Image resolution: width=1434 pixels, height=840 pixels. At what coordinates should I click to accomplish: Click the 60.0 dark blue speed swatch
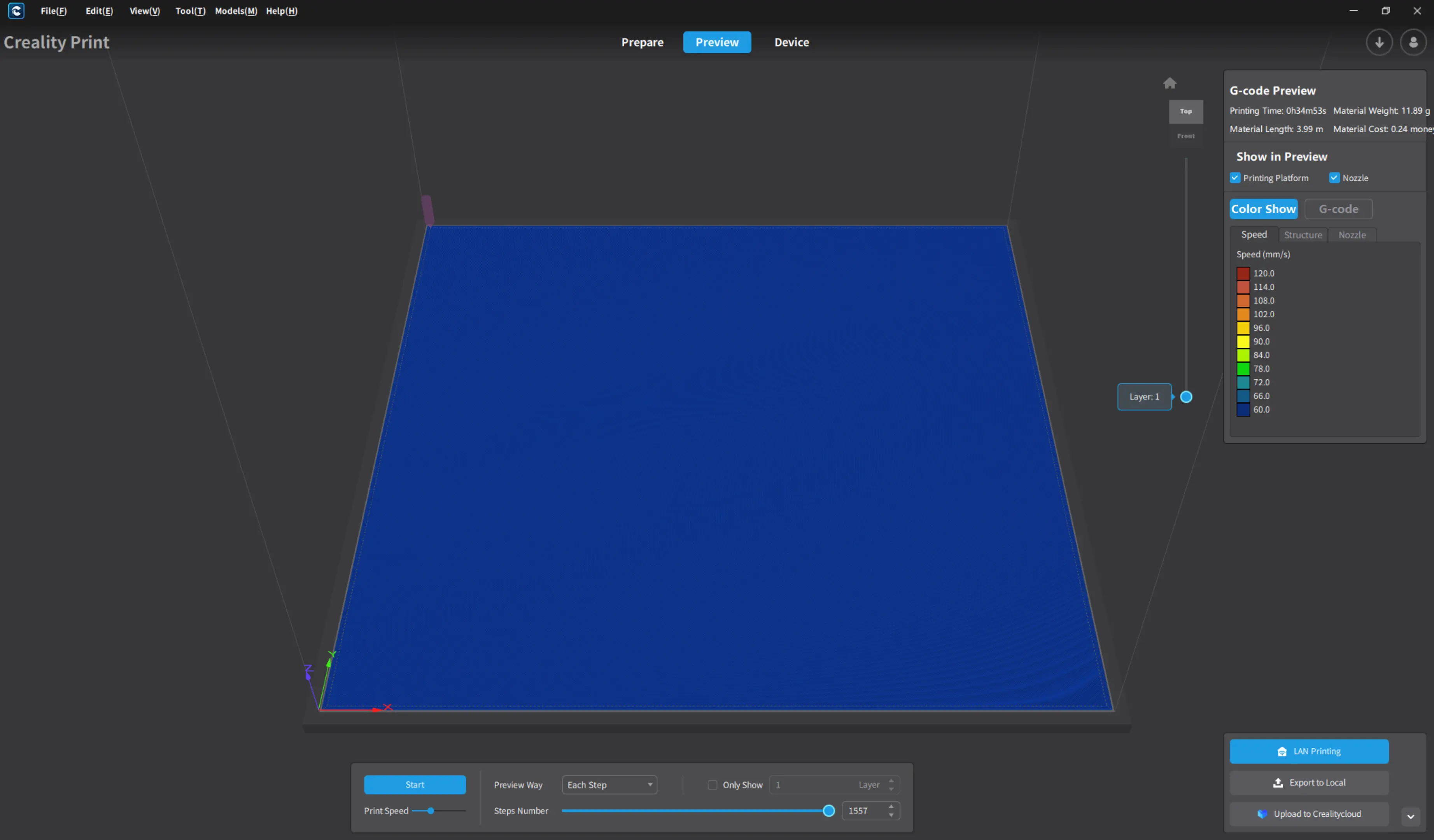click(1243, 410)
